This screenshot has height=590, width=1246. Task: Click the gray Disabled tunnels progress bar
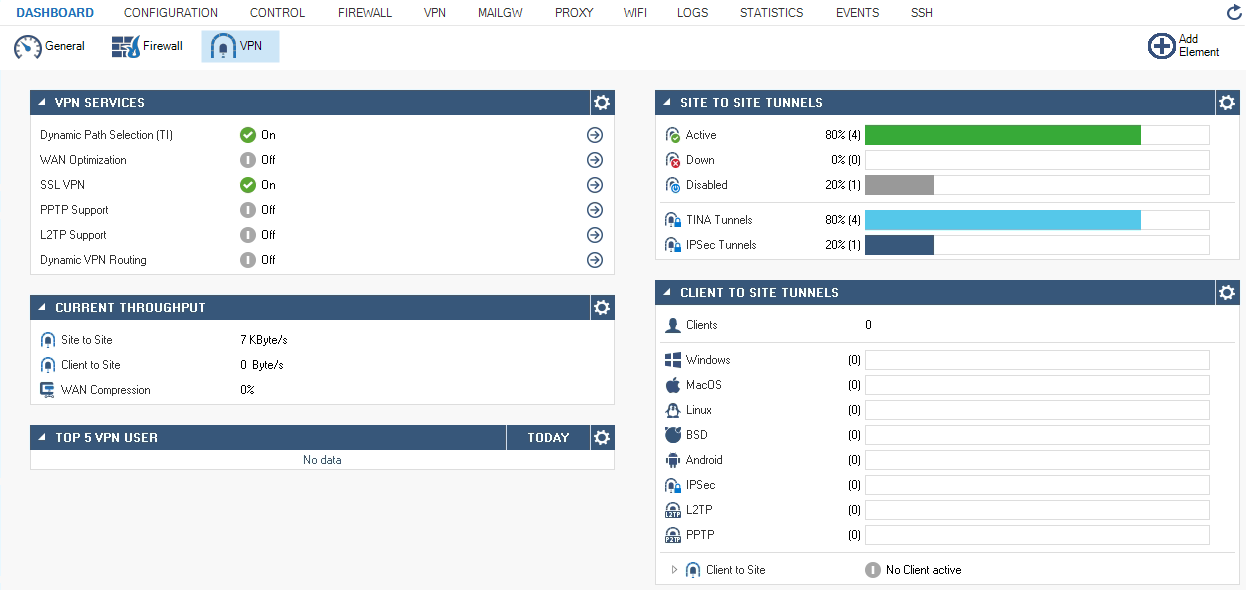pos(899,185)
